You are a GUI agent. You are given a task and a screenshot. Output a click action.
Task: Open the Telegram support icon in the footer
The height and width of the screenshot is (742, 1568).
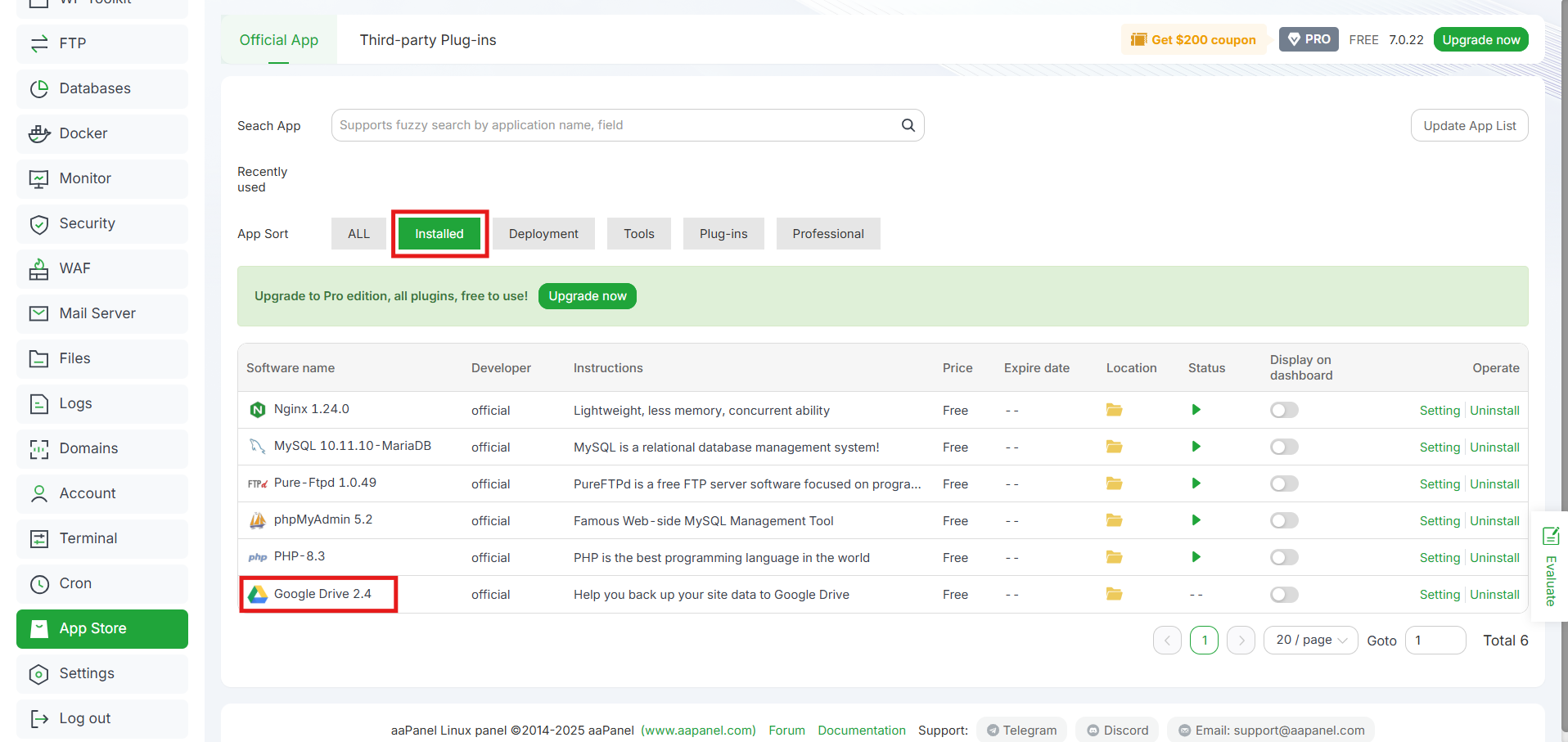(992, 730)
